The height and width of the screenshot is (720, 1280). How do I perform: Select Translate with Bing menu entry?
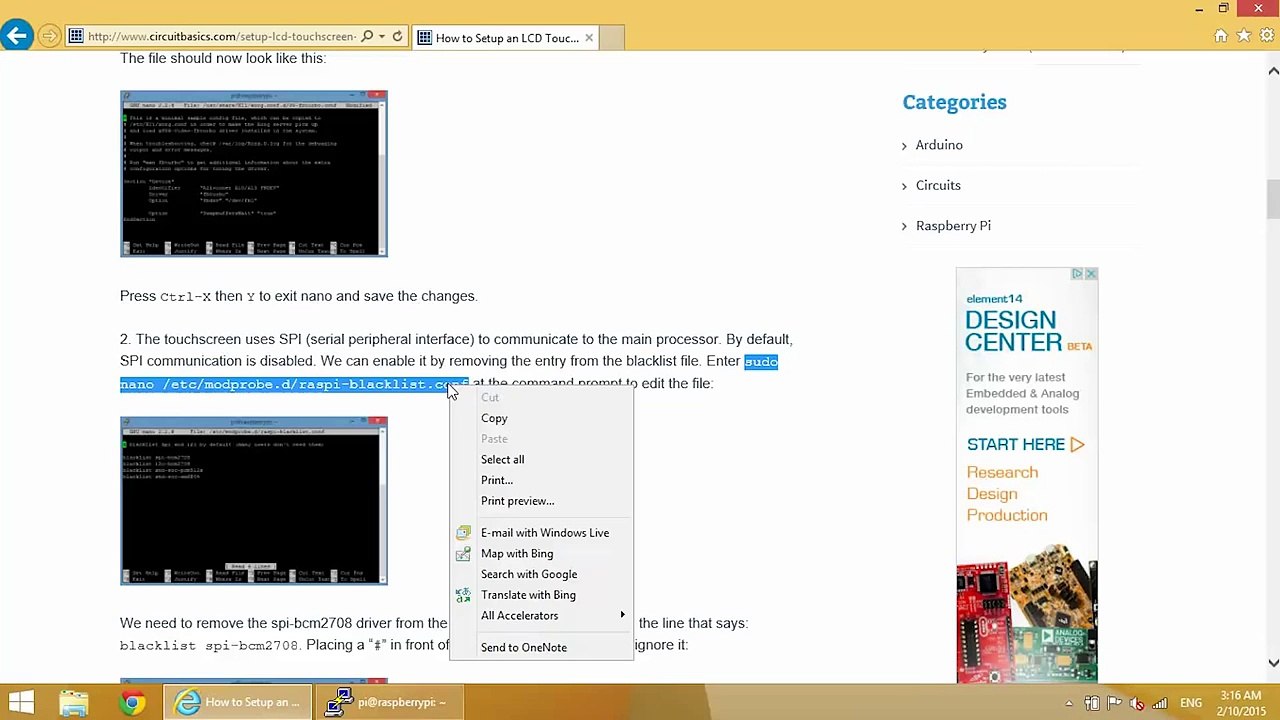point(528,595)
